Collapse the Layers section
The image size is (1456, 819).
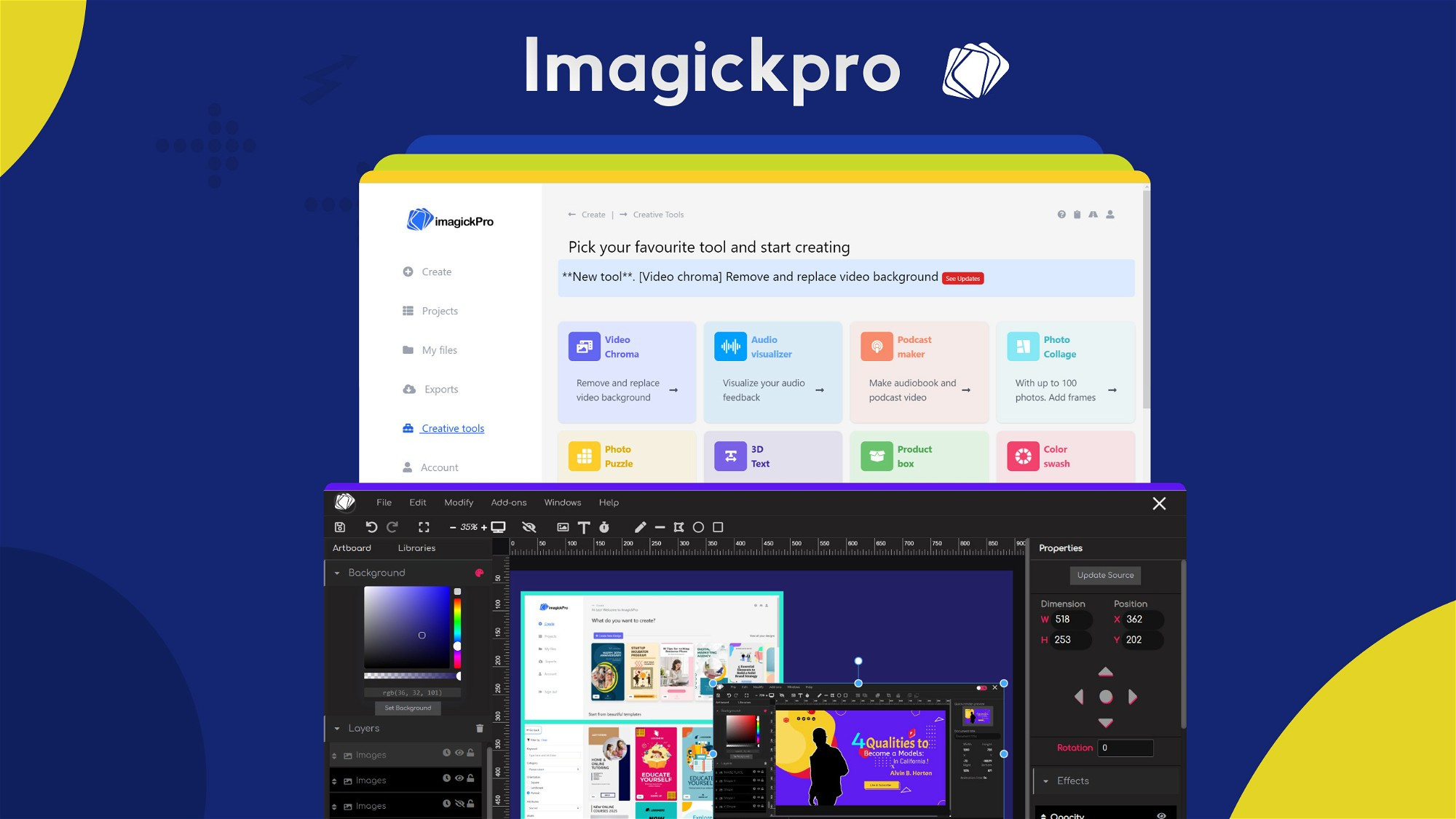tap(337, 728)
